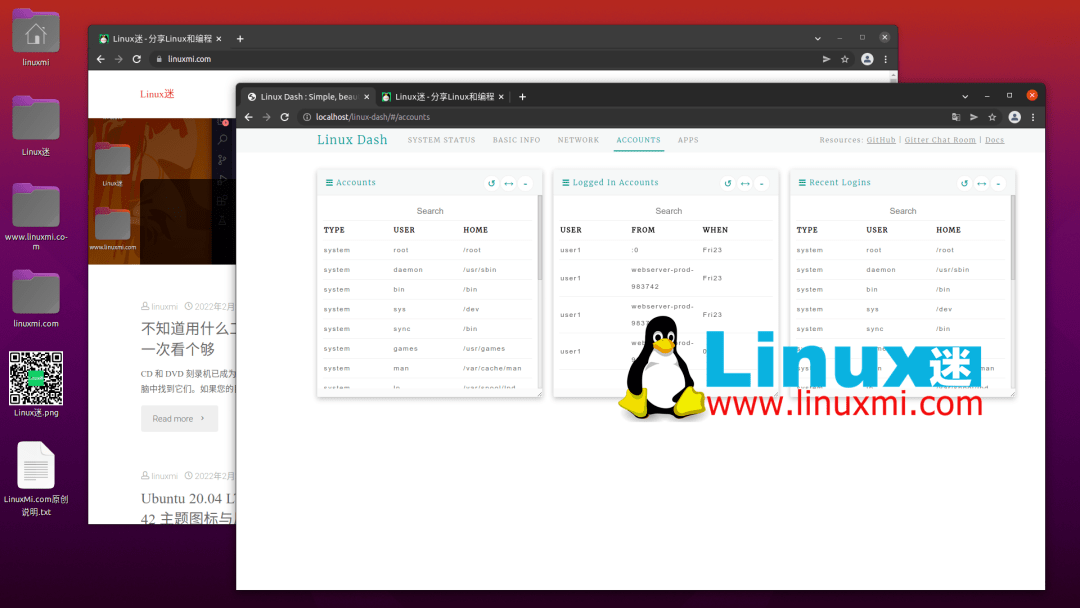Collapse the Recent Logins panel
Viewport: 1080px width, 608px height.
(997, 183)
